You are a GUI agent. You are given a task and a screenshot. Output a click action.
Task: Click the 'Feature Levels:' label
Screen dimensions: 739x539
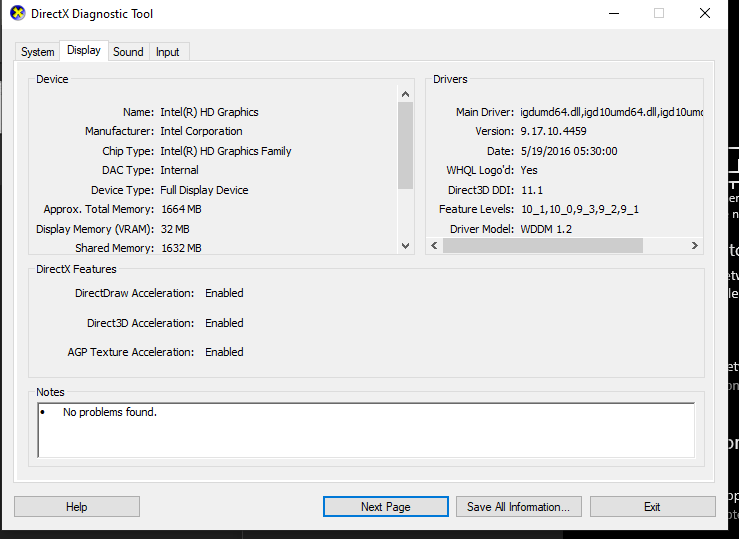pyautogui.click(x=476, y=209)
